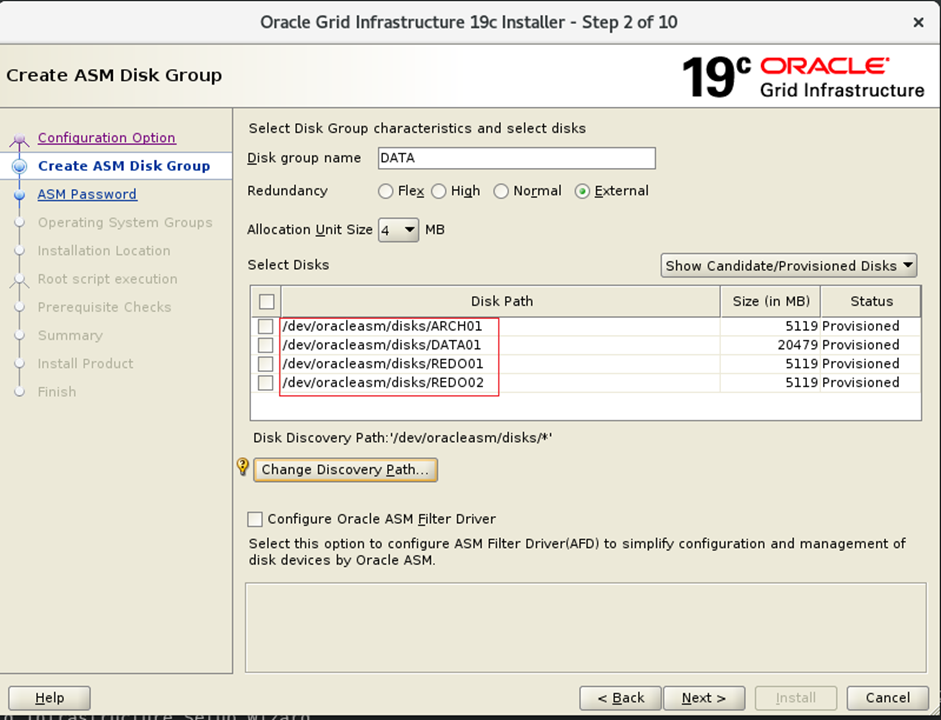Viewport: 941px width, 720px height.
Task: Select High redundancy option
Action: coord(439,191)
